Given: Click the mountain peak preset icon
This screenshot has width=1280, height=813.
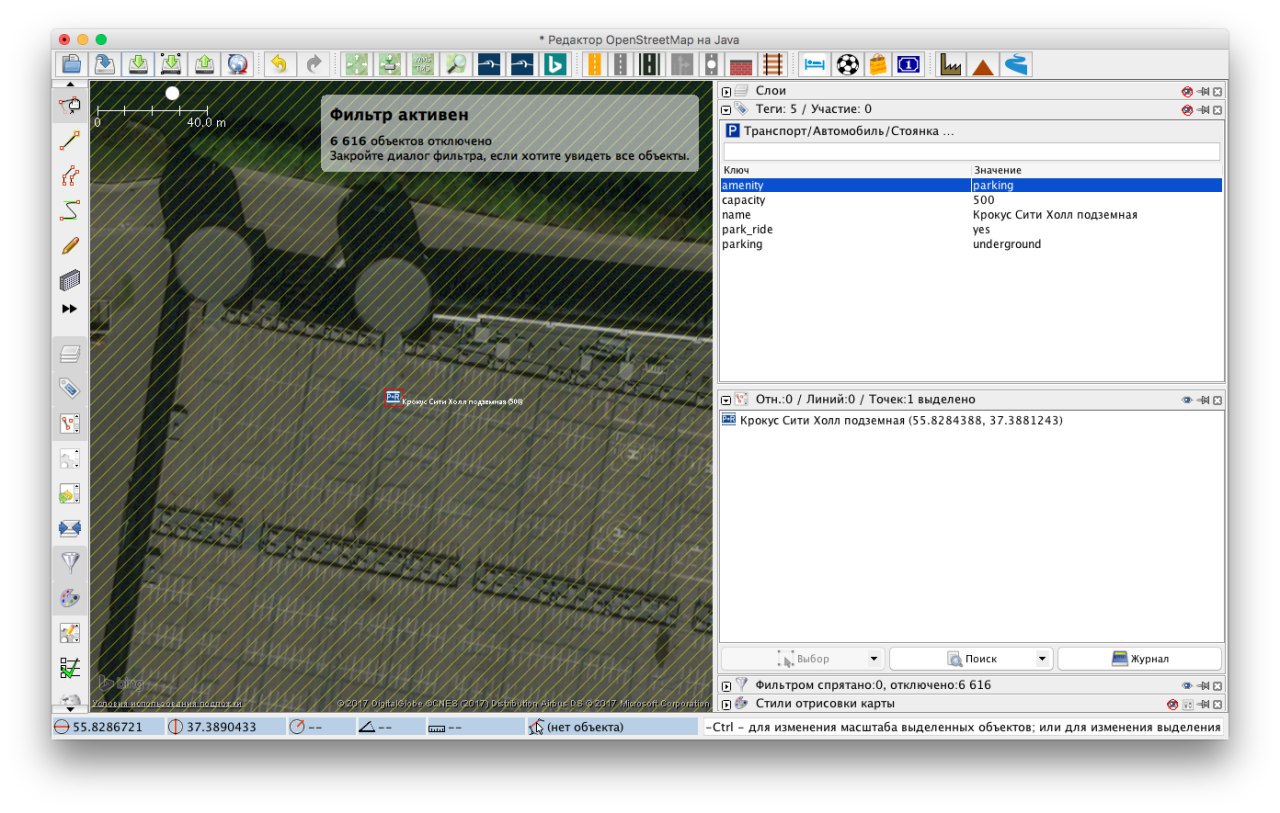Looking at the screenshot, I should tap(983, 65).
